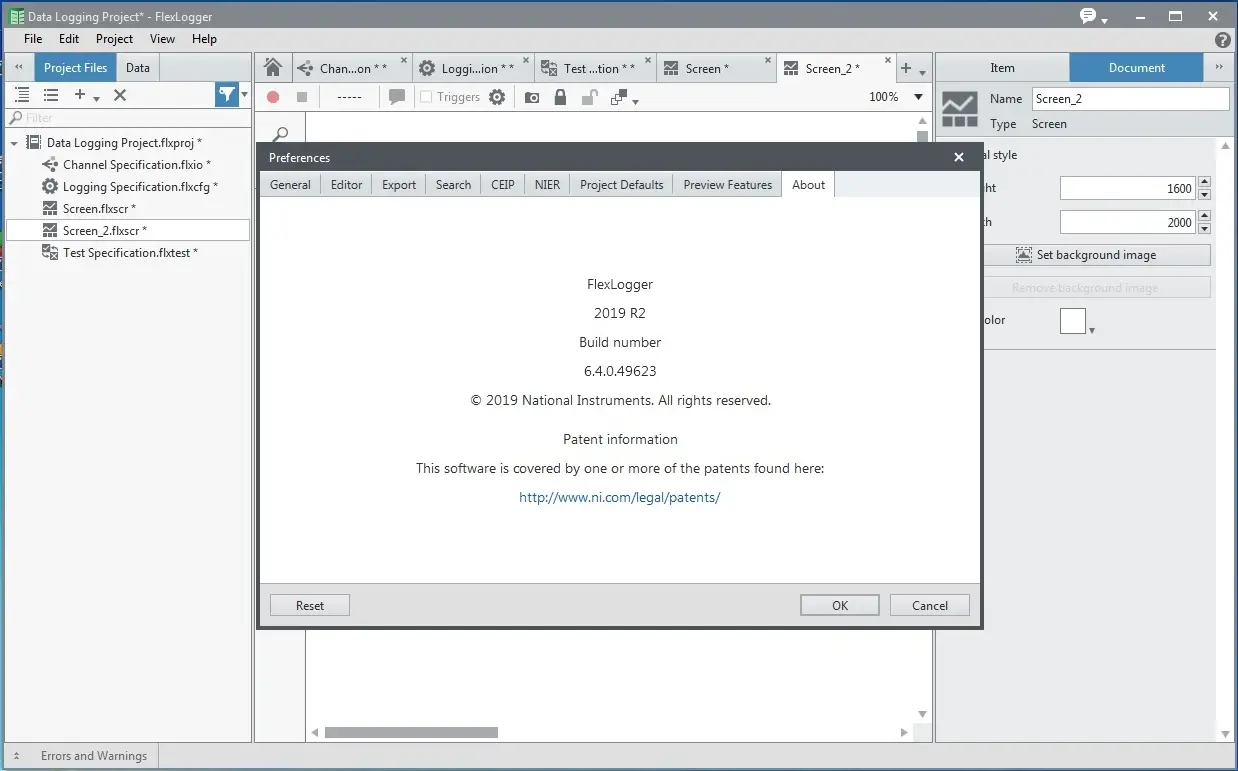Image resolution: width=1238 pixels, height=771 pixels.
Task: Collapse the Data Logging Project tree node
Action: [14, 143]
